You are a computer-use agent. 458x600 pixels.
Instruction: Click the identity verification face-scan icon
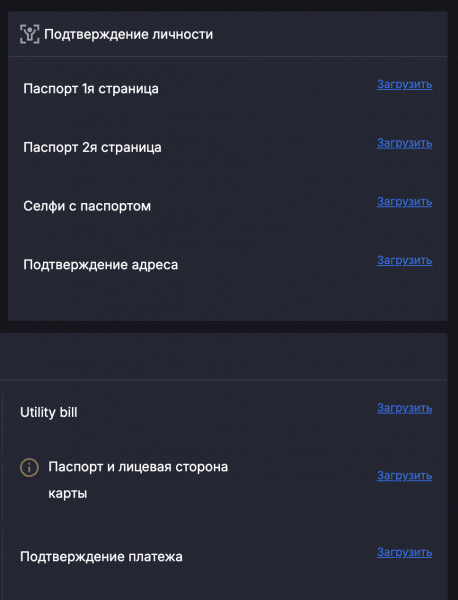pos(29,34)
